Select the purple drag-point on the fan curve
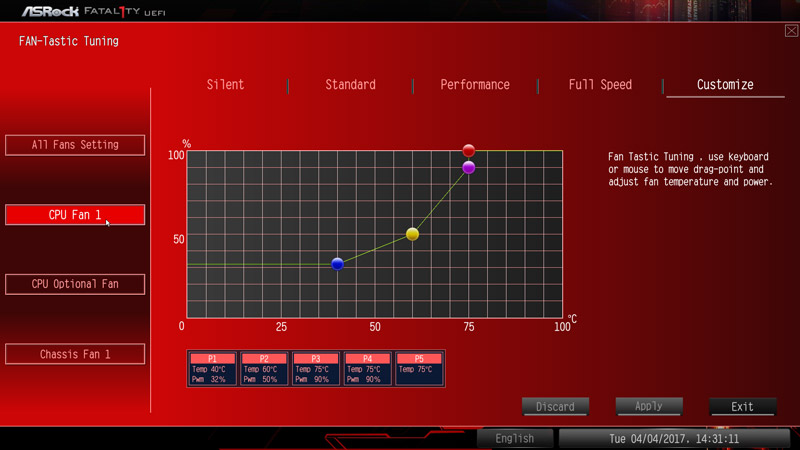Screen dimensions: 800x450 tap(469, 167)
